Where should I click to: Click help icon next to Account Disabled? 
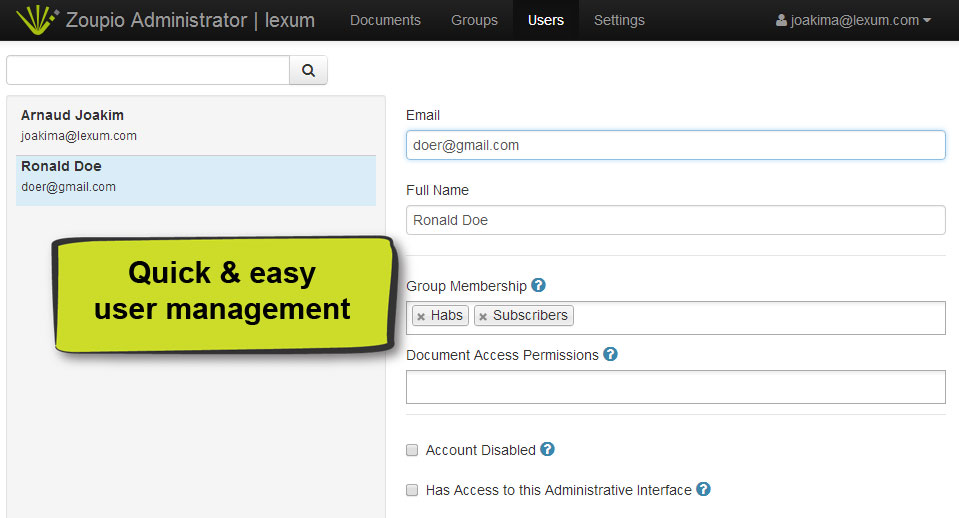(x=547, y=450)
